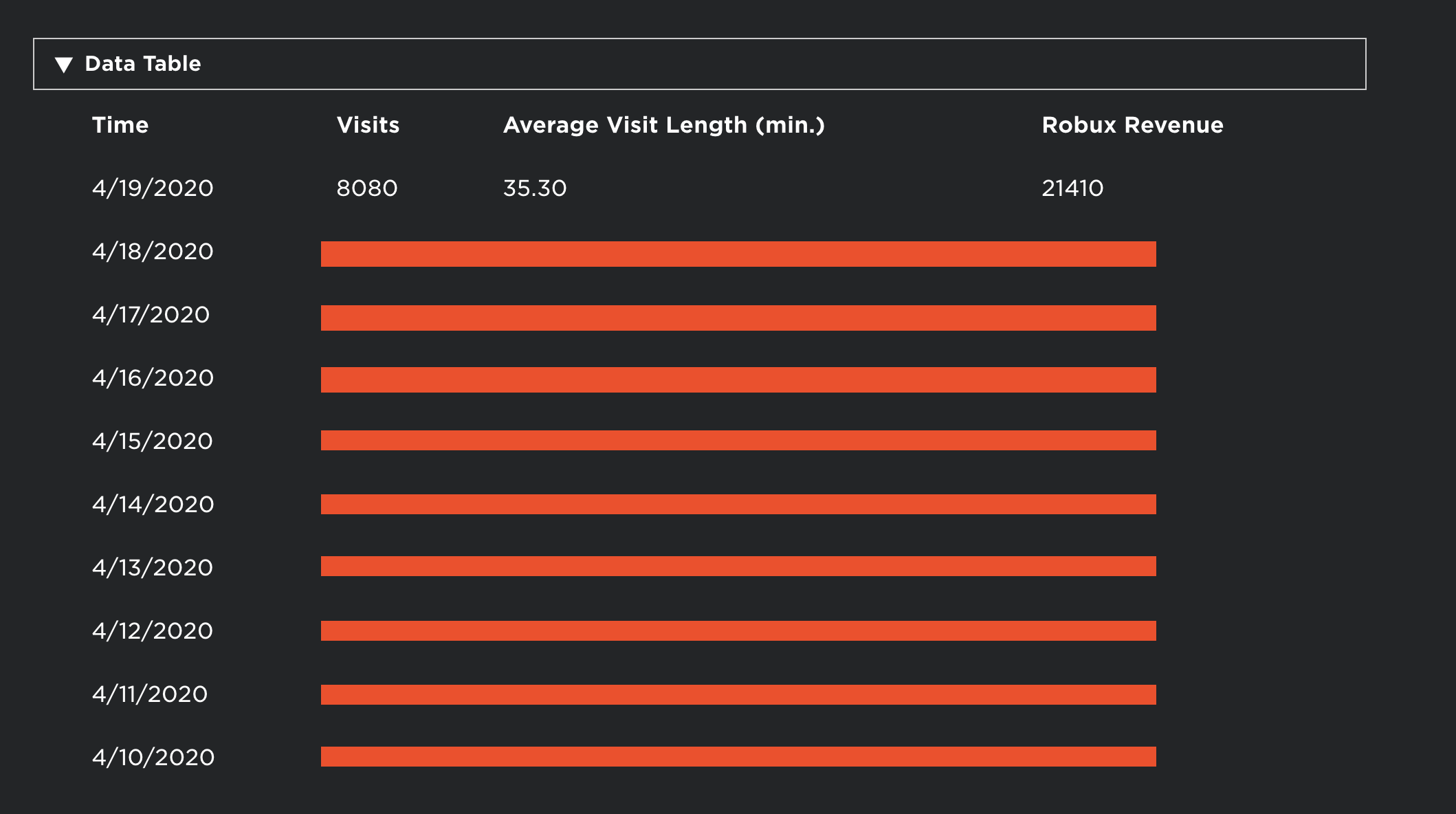Select Average Visit Length column header
The height and width of the screenshot is (814, 1456).
663,125
